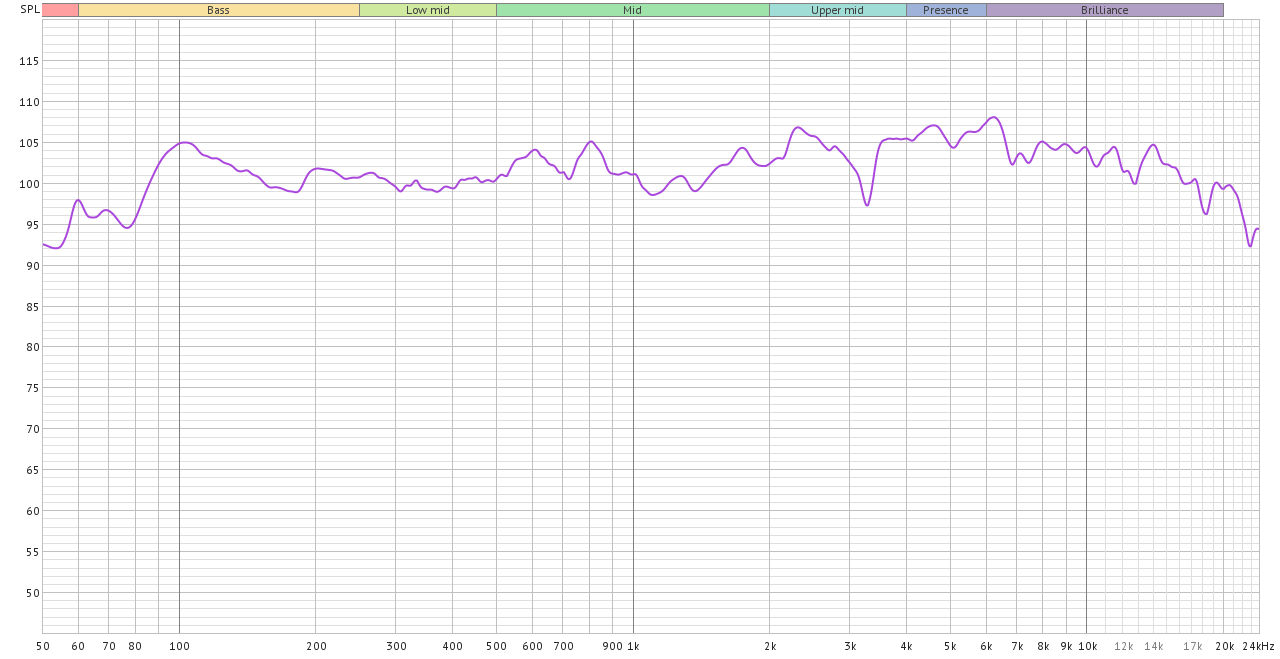Click the 20k frequency axis label
1280x659 pixels.
(x=1225, y=646)
